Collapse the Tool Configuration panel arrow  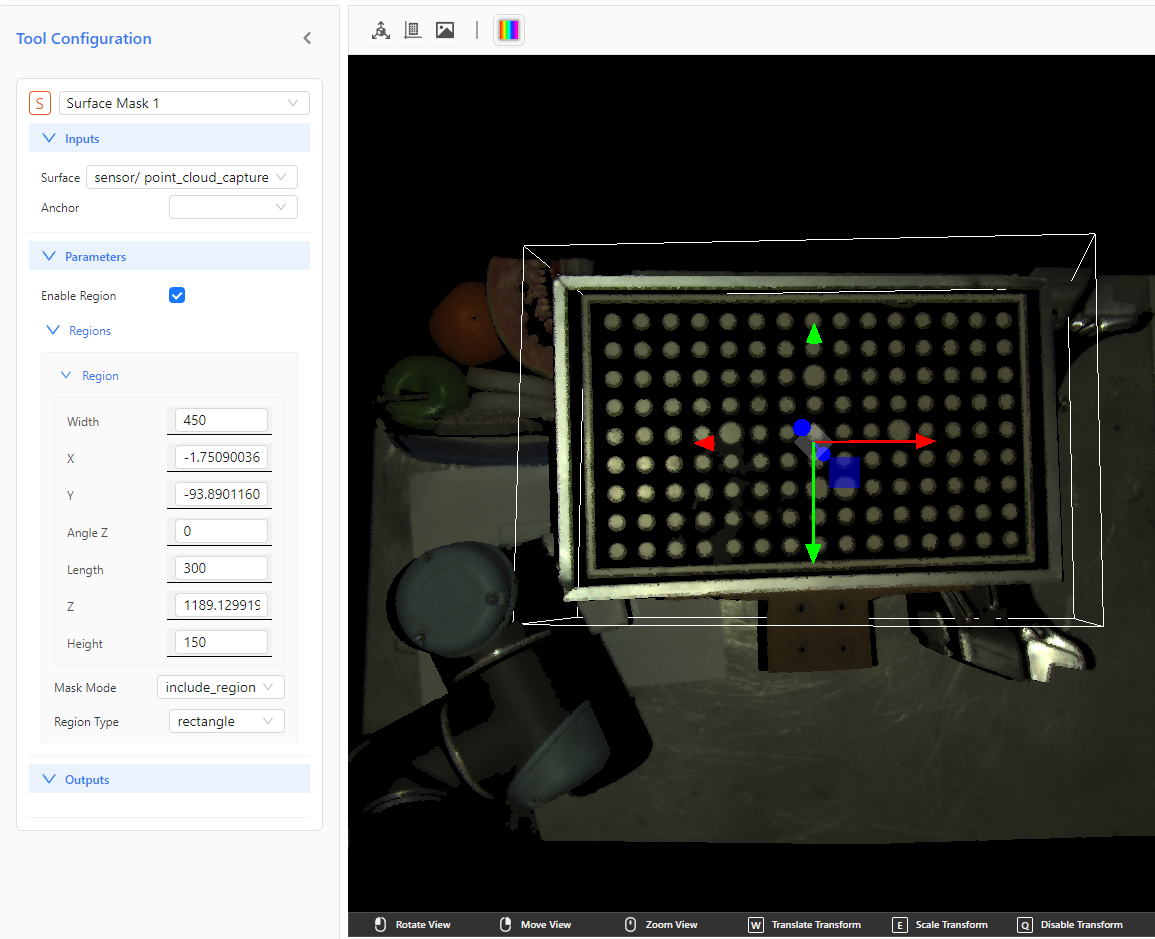[x=307, y=38]
